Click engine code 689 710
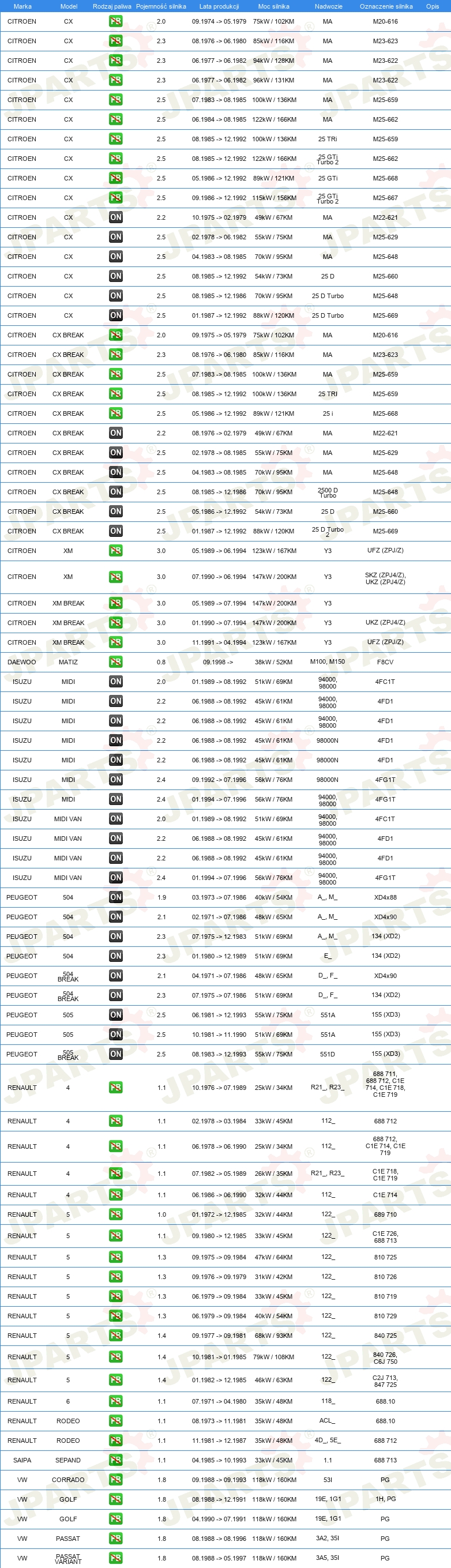Viewport: 451px width, 1568px height. [385, 1214]
